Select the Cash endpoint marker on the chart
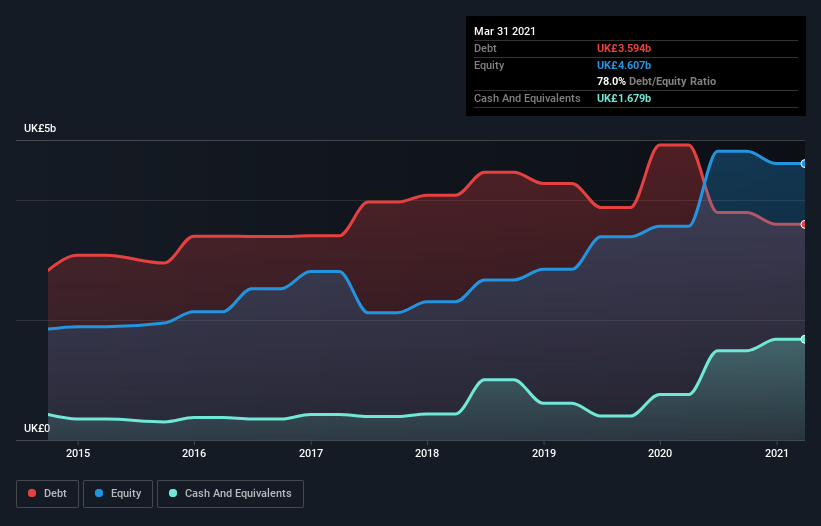821x526 pixels. click(x=804, y=339)
